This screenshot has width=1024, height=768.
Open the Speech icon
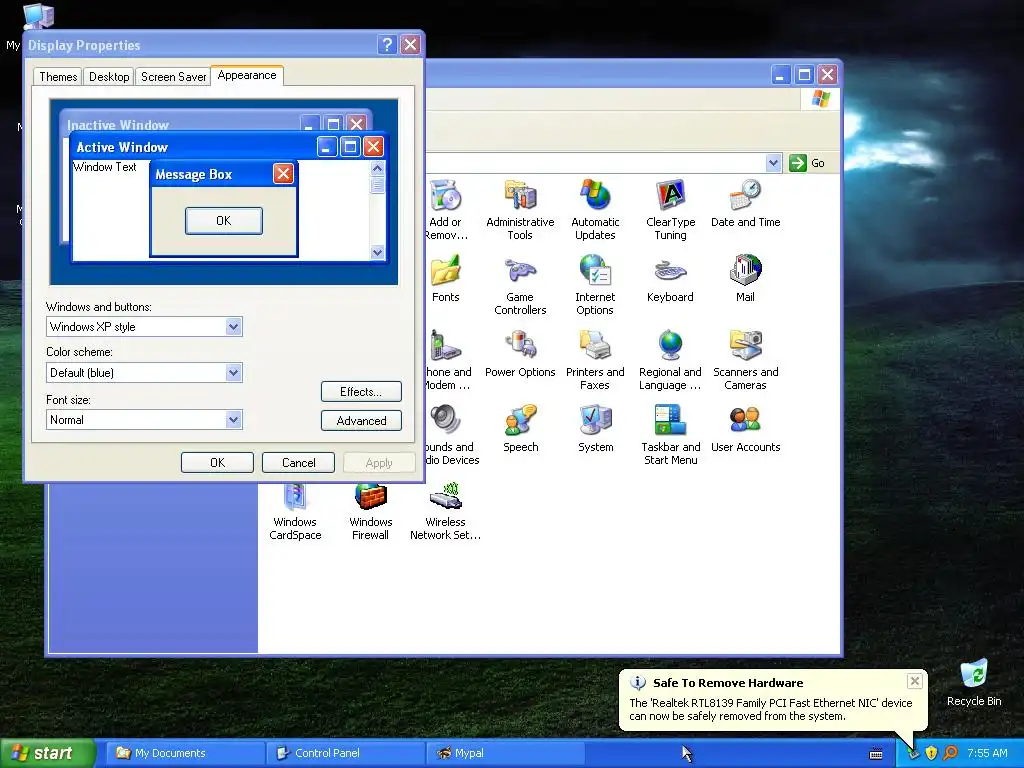point(520,420)
